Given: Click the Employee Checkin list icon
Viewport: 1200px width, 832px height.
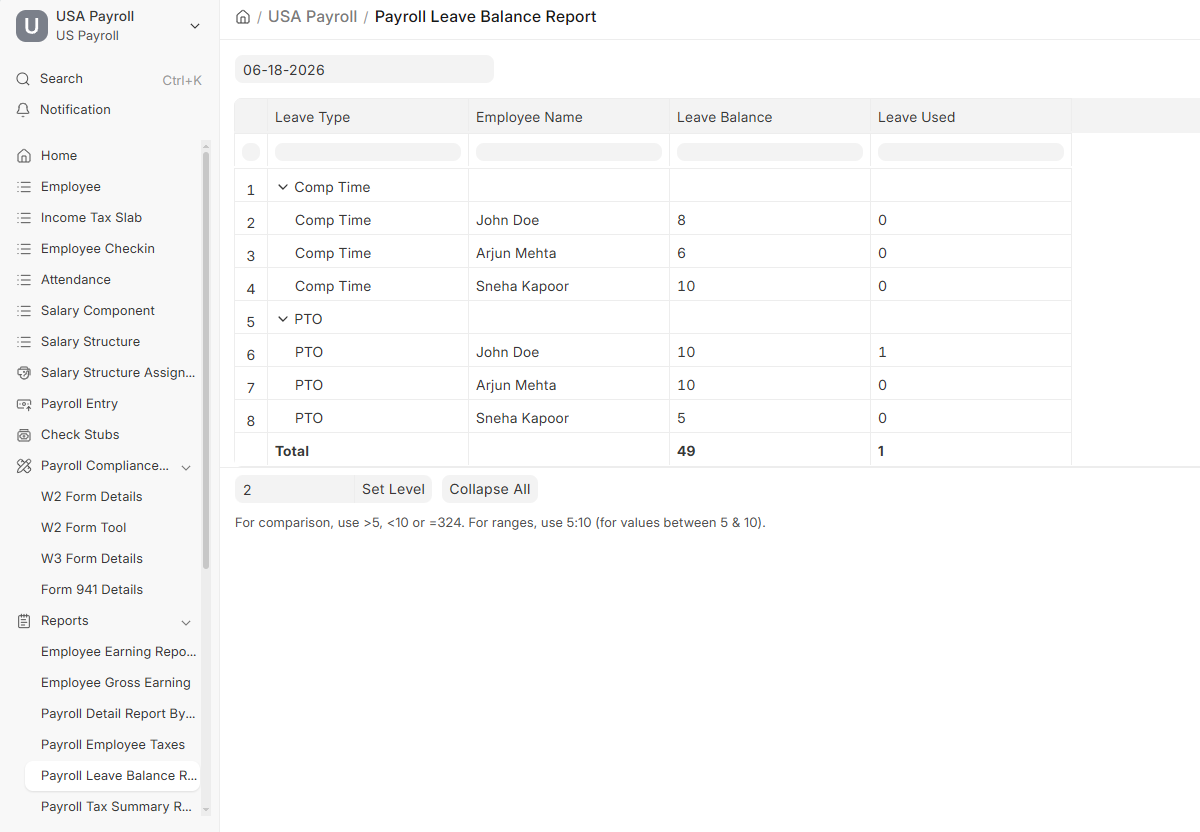Looking at the screenshot, I should click(24, 249).
